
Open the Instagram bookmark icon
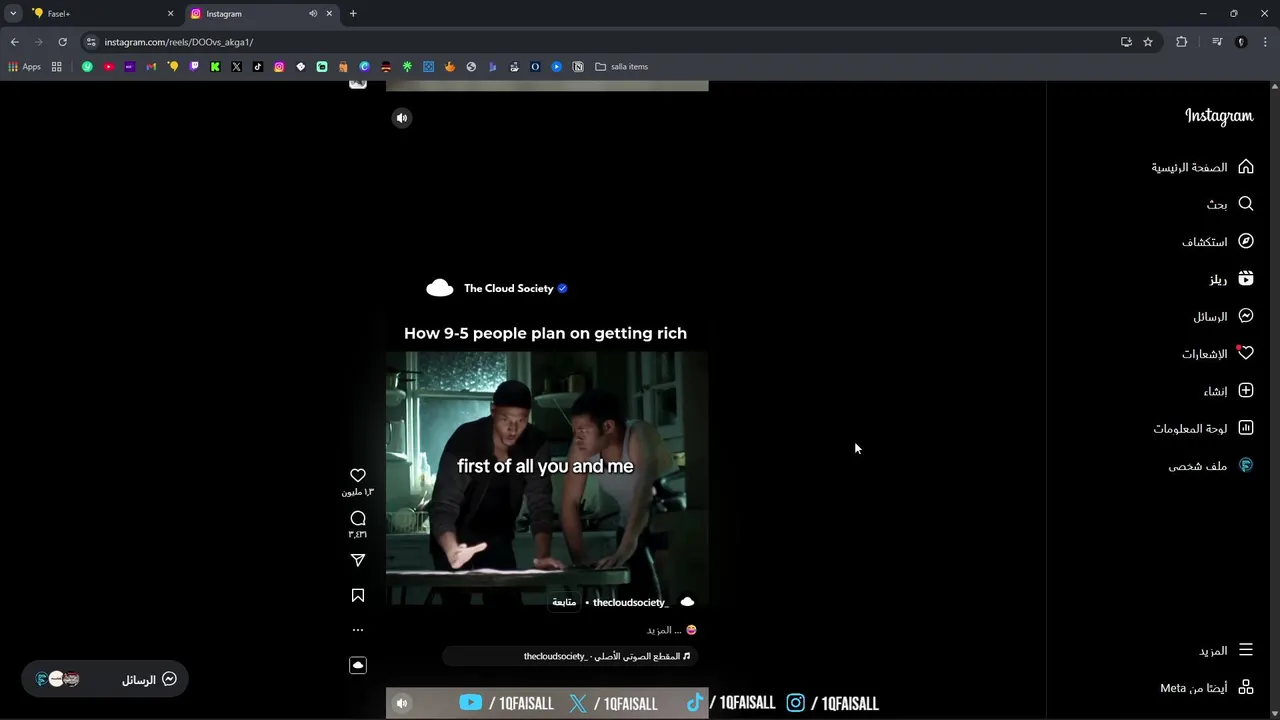pos(279,67)
